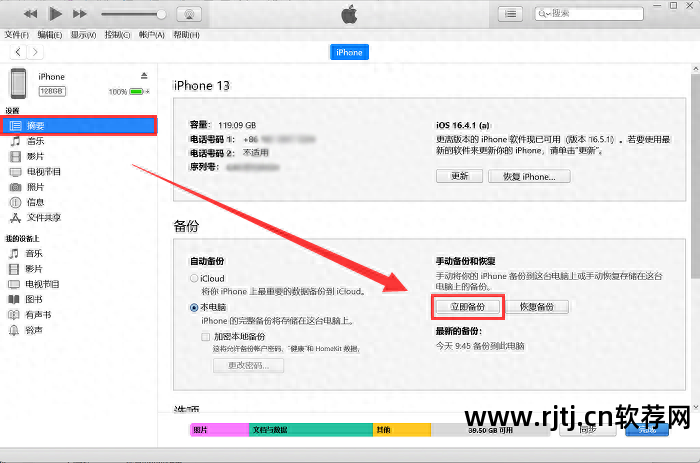
Task: Go back with the left chevron
Action: click(x=18, y=52)
